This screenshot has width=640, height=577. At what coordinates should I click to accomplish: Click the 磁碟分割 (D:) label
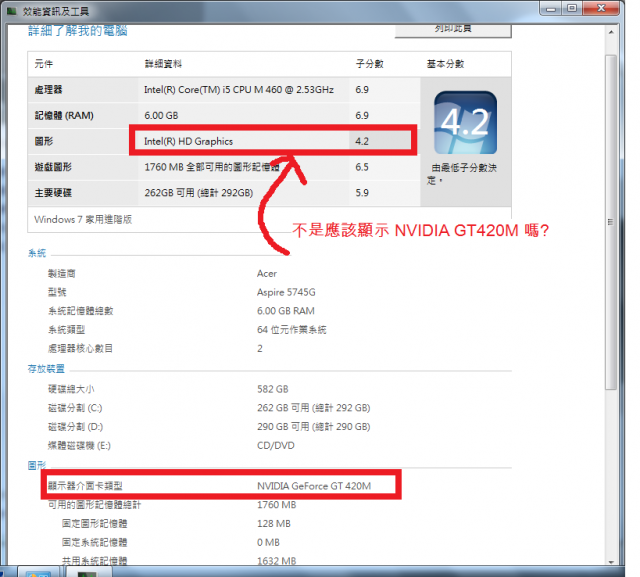(x=76, y=427)
